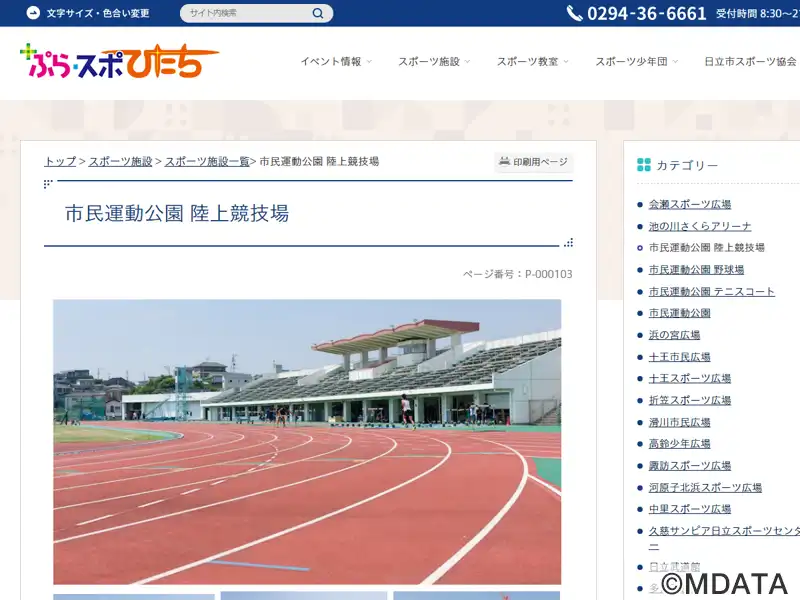
Task: Open the 日立市スポーツ協会 navigation item
Action: [750, 62]
